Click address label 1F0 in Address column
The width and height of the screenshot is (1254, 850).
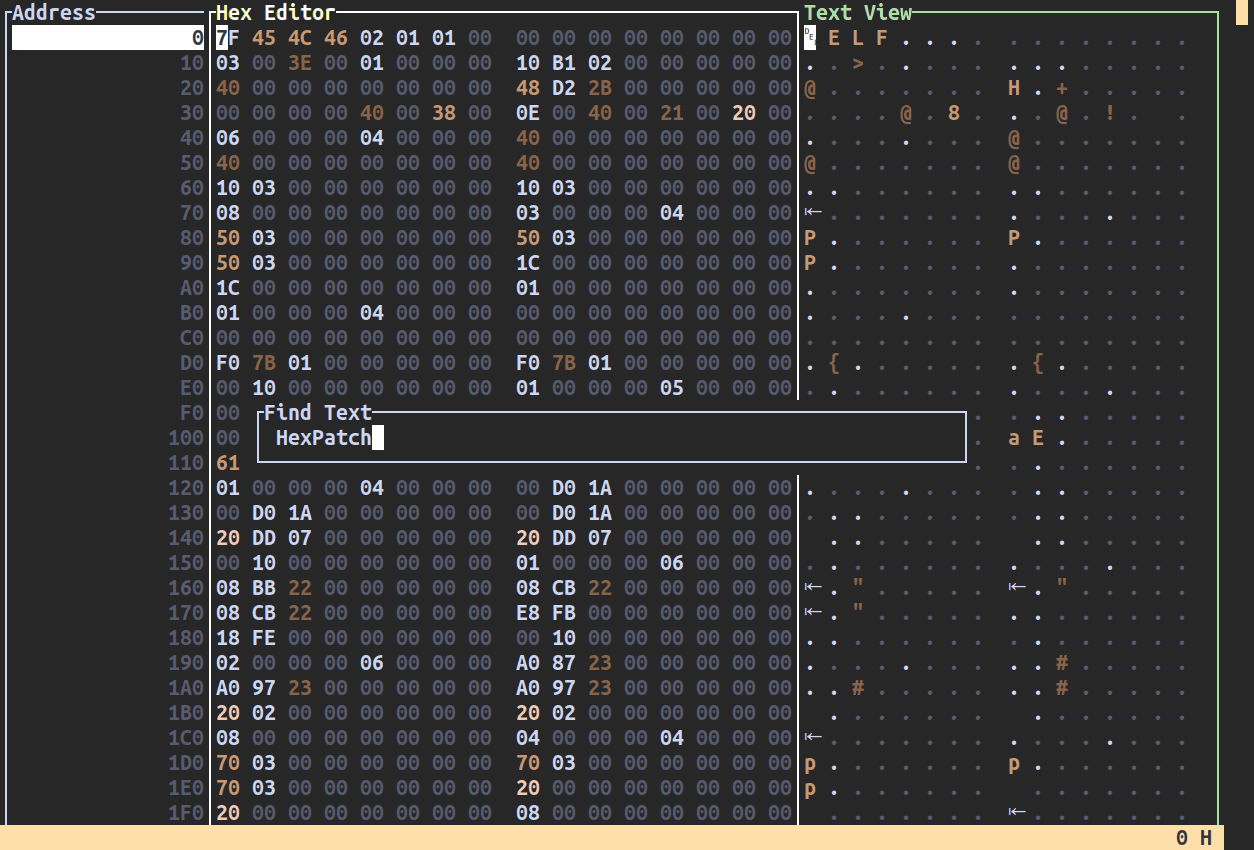pyautogui.click(x=186, y=812)
